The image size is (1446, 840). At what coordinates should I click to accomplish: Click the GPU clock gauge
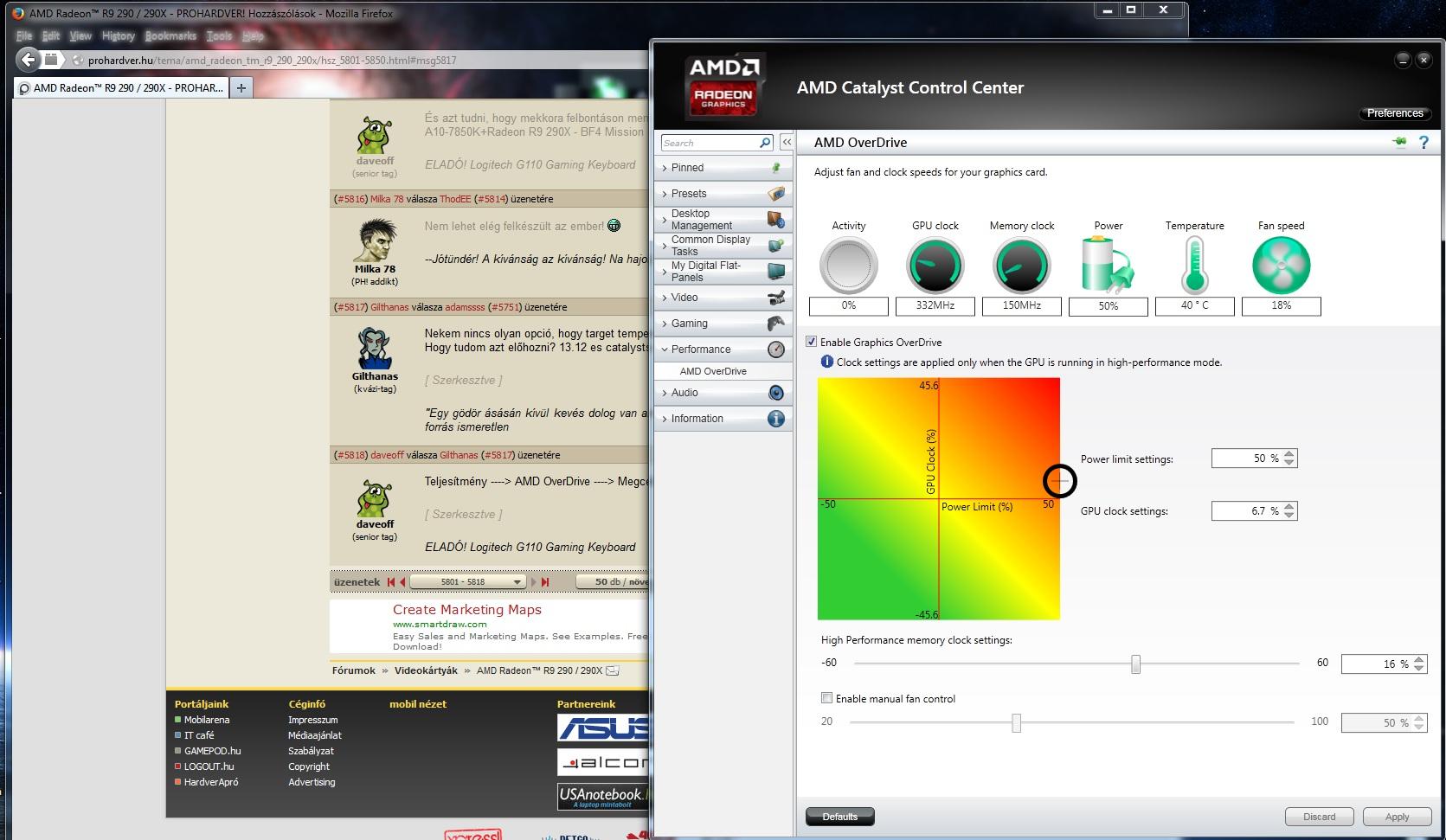(x=935, y=266)
